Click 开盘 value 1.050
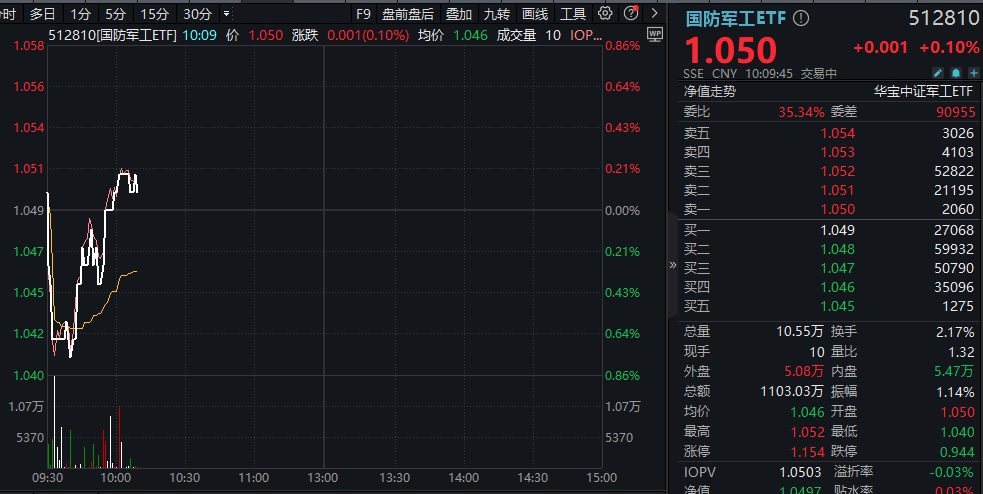Image resolution: width=983 pixels, height=494 pixels. (957, 412)
